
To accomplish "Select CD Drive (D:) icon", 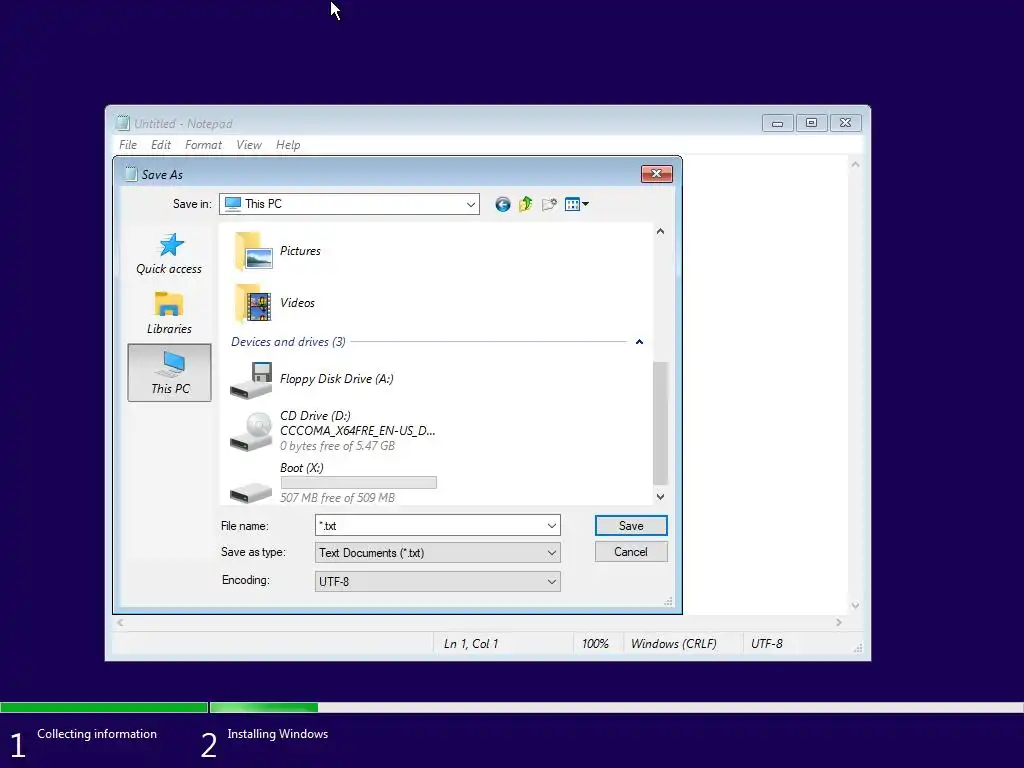I will [x=251, y=431].
